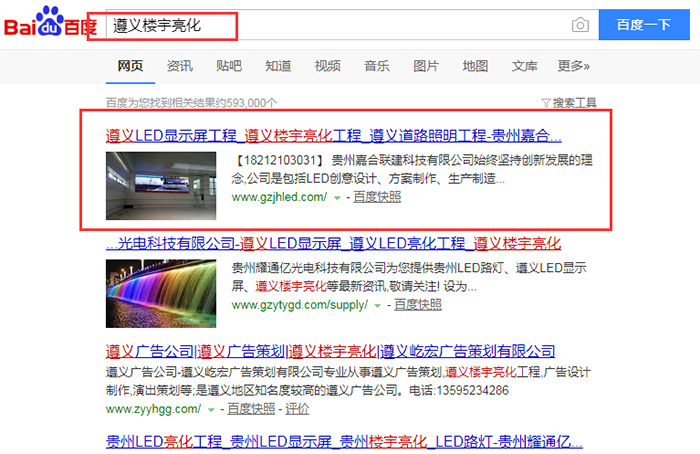Select the 视频 tab
The image size is (700, 454).
pos(327,66)
